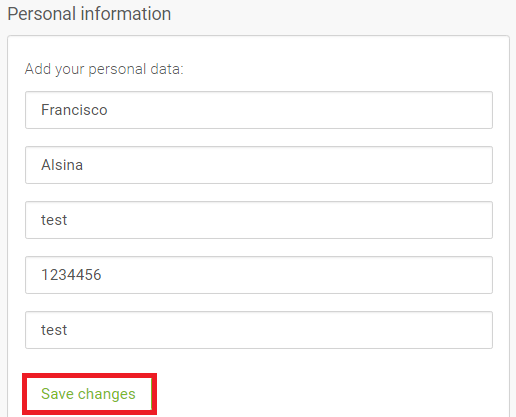Focus the field containing Francisco
Viewport: 516px width, 417px height.
[x=259, y=110]
